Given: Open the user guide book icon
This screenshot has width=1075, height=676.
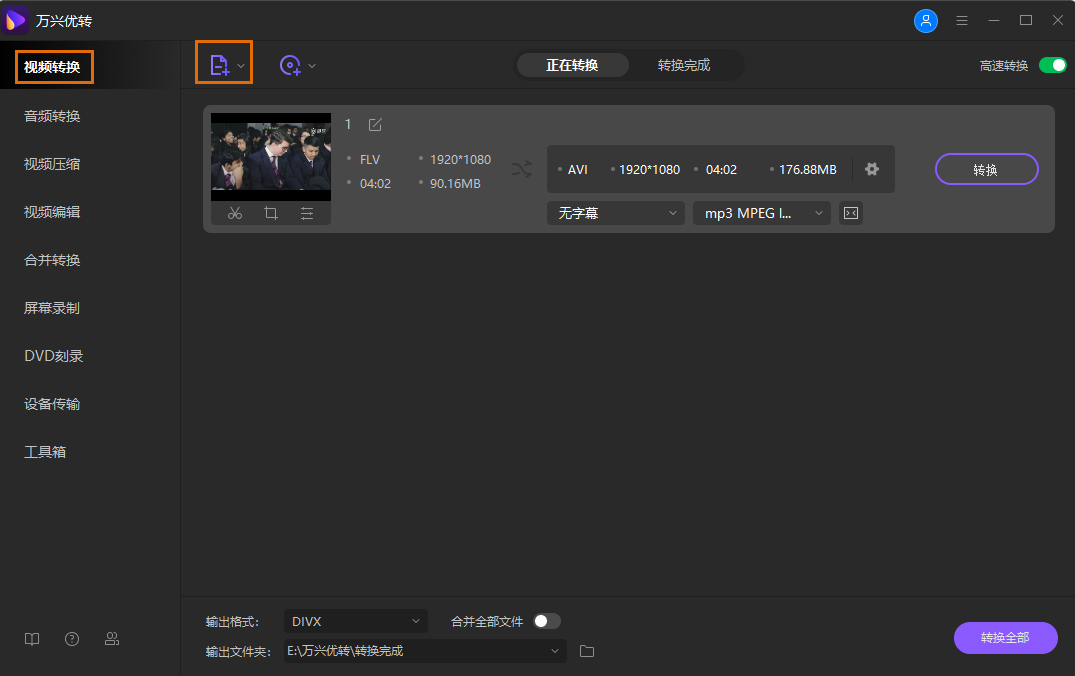Looking at the screenshot, I should click(x=31, y=638).
